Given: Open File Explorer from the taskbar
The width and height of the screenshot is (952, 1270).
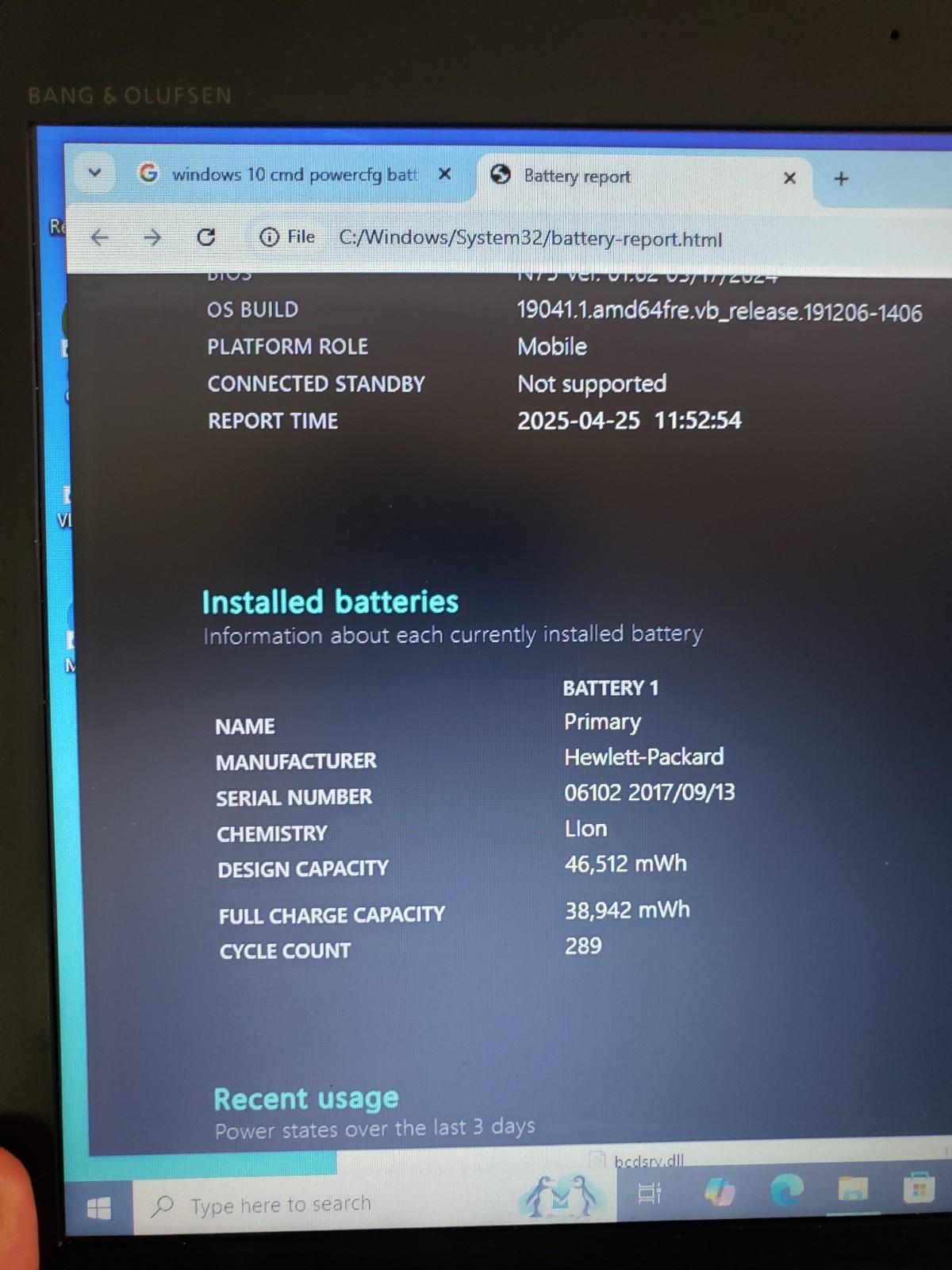Looking at the screenshot, I should (853, 1189).
